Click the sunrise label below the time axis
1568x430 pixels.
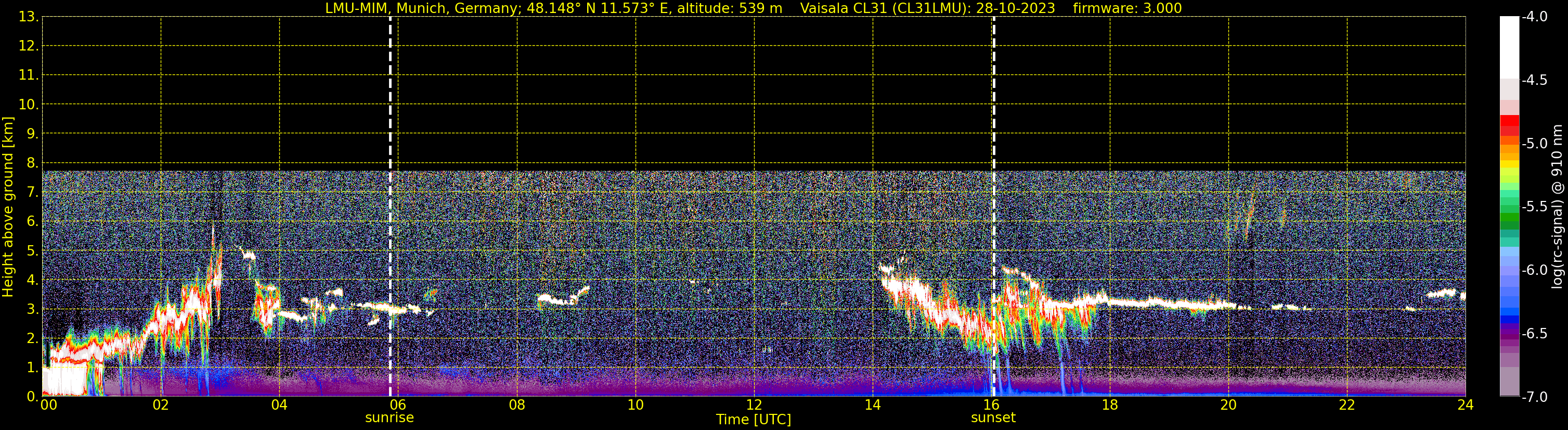click(390, 418)
